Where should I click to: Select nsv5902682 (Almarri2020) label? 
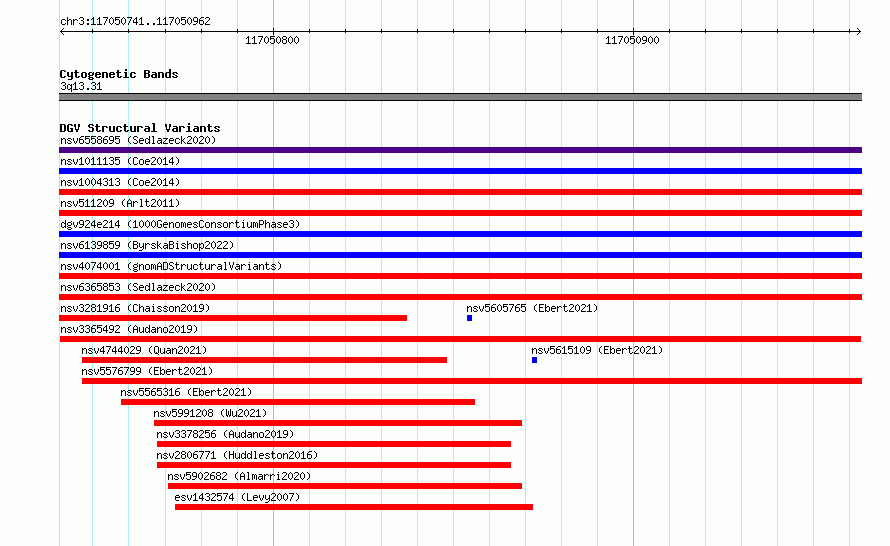click(239, 476)
